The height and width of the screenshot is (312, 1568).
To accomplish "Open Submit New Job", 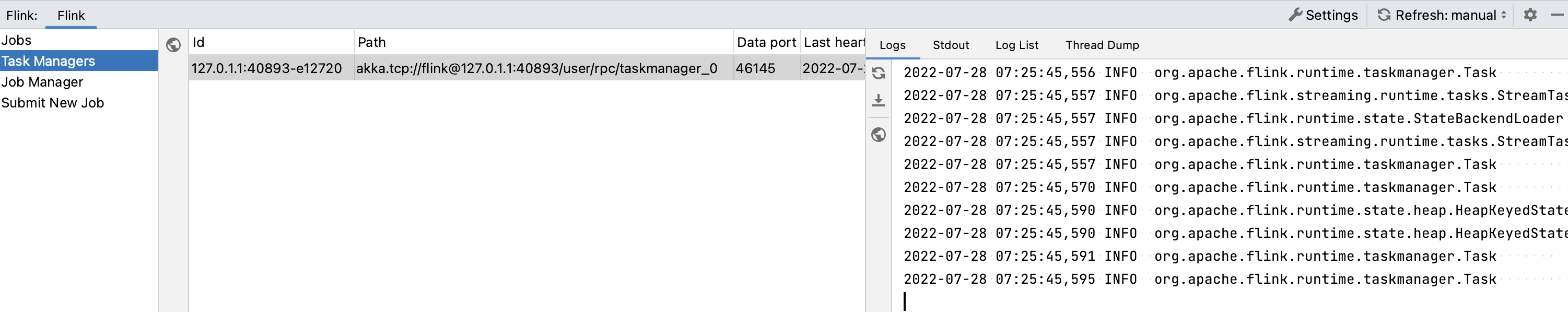I will (x=52, y=103).
